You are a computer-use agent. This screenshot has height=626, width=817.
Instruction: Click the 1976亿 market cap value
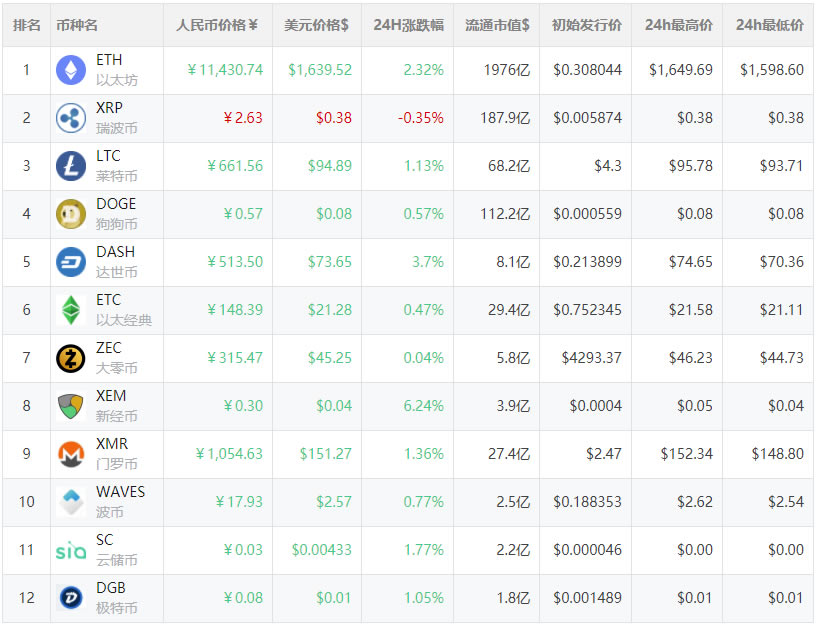506,70
